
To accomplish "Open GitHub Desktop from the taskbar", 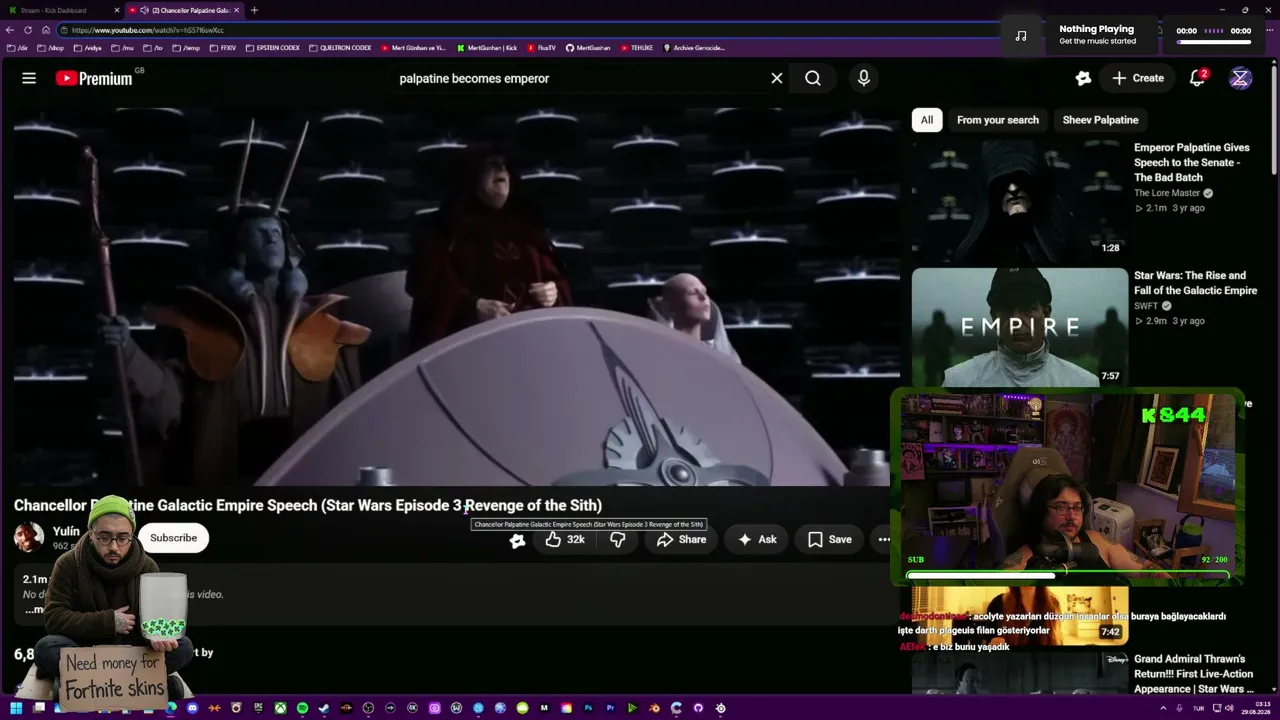I will tap(698, 708).
